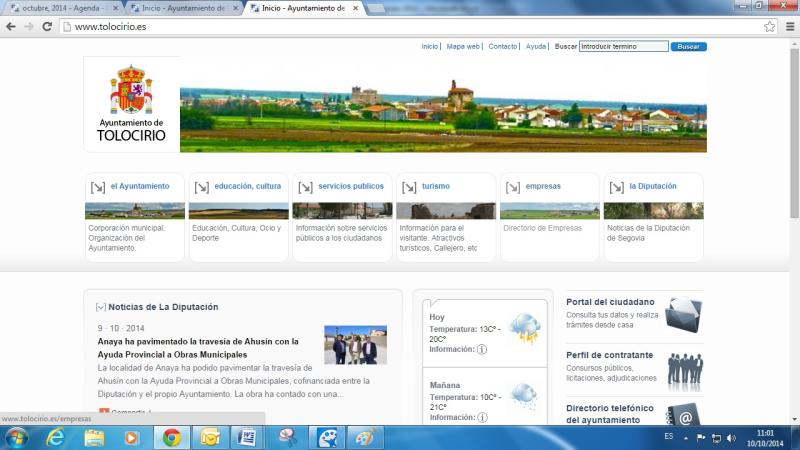Open the news photo thumbnail of Anaya

click(x=355, y=345)
